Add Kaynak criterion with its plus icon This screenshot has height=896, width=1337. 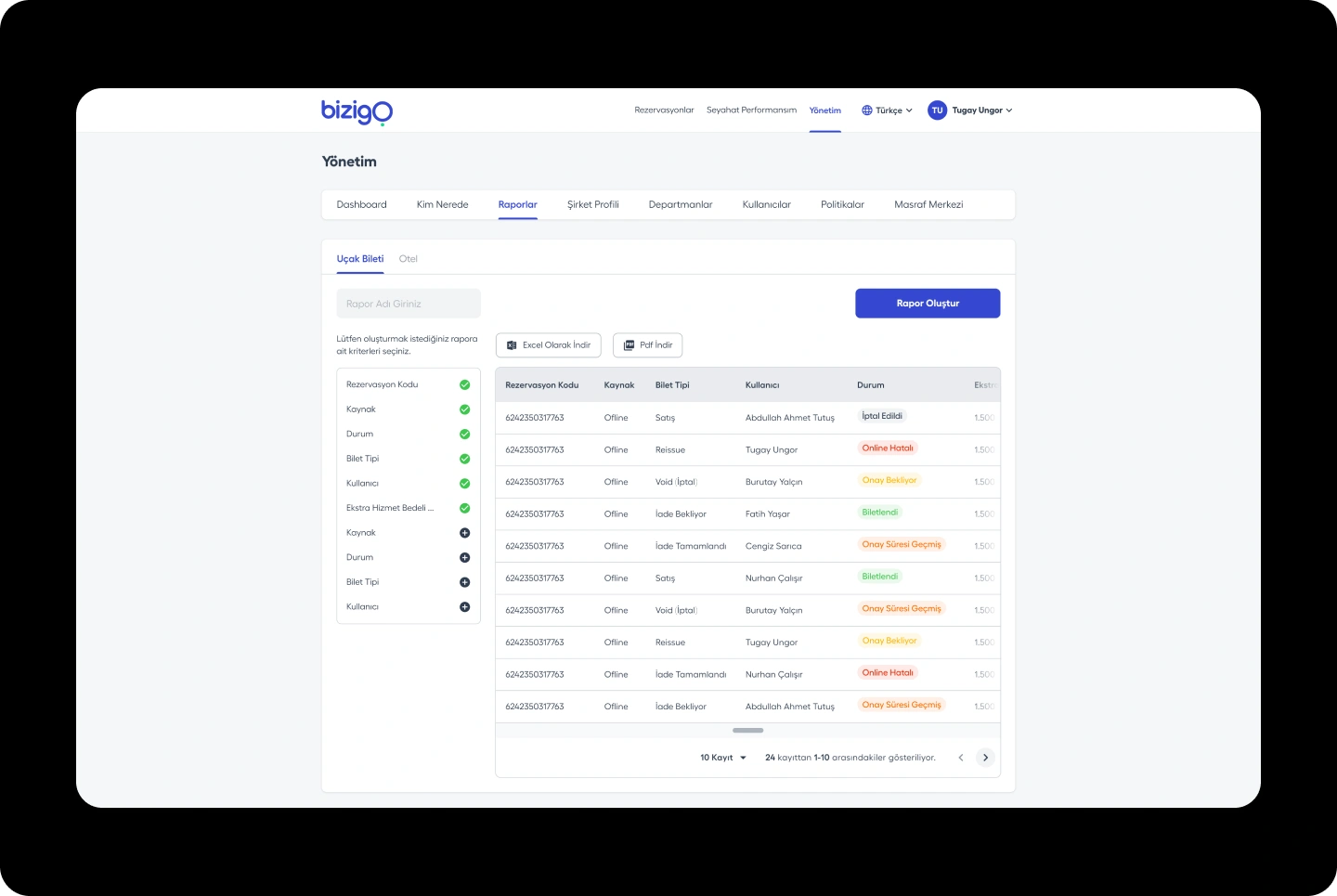click(x=465, y=533)
